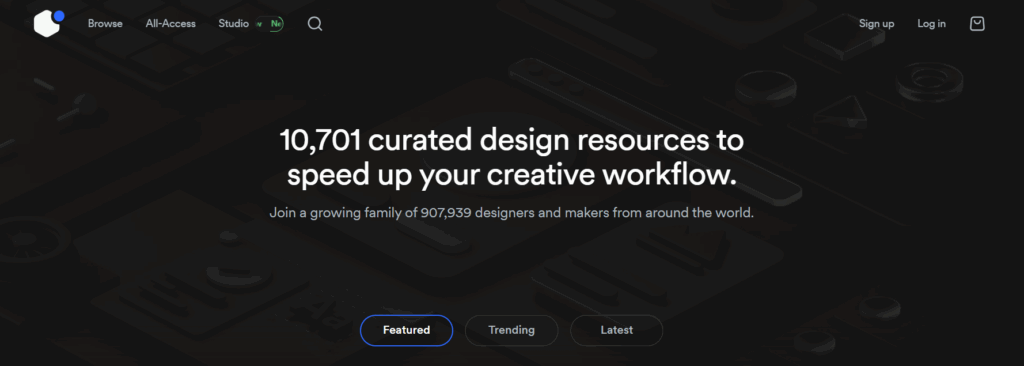Go to All-Access page
This screenshot has width=1024, height=366.
(170, 24)
